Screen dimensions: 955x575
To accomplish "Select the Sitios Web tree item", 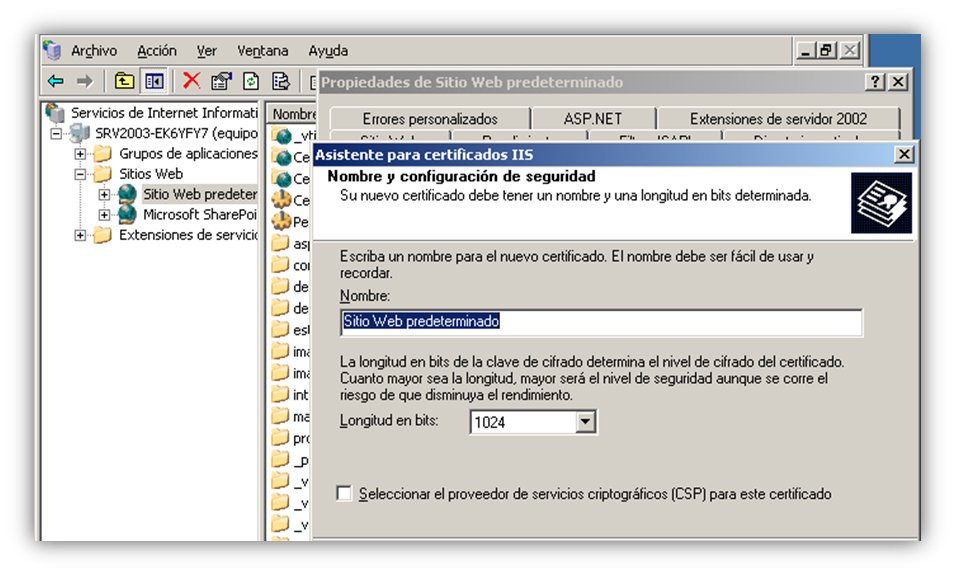I will click(x=150, y=174).
